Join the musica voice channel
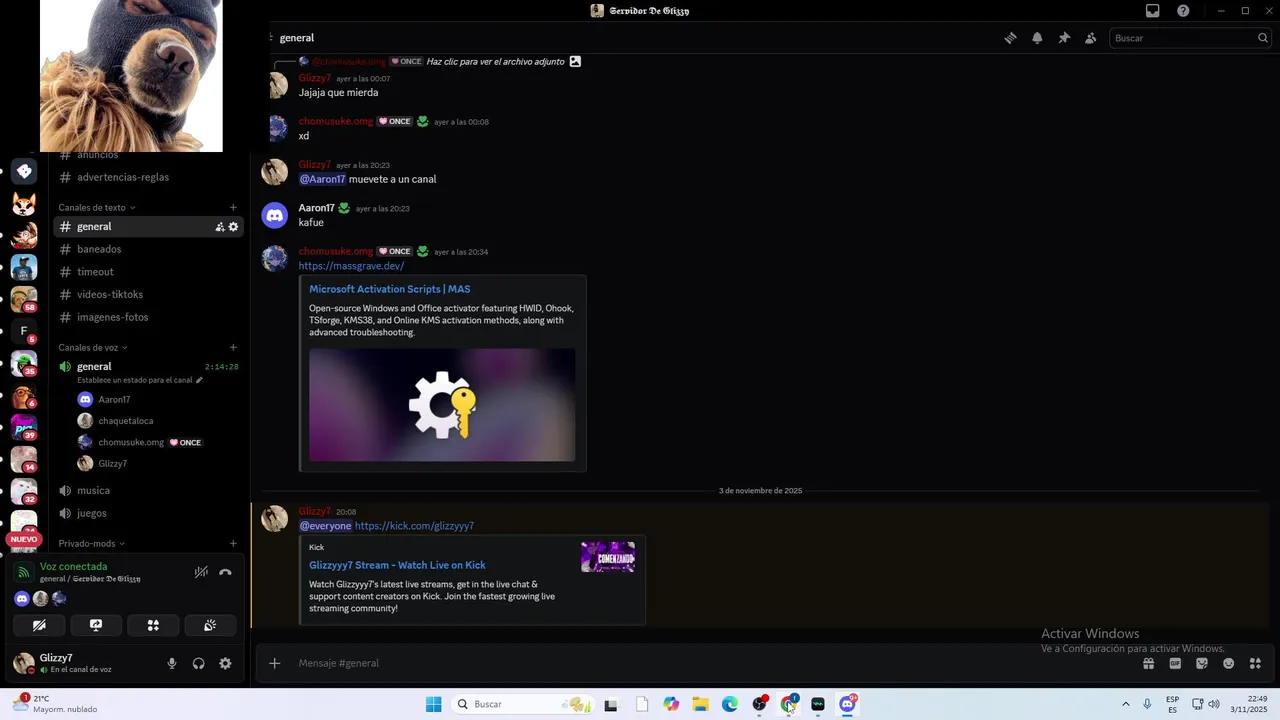 click(148, 491)
